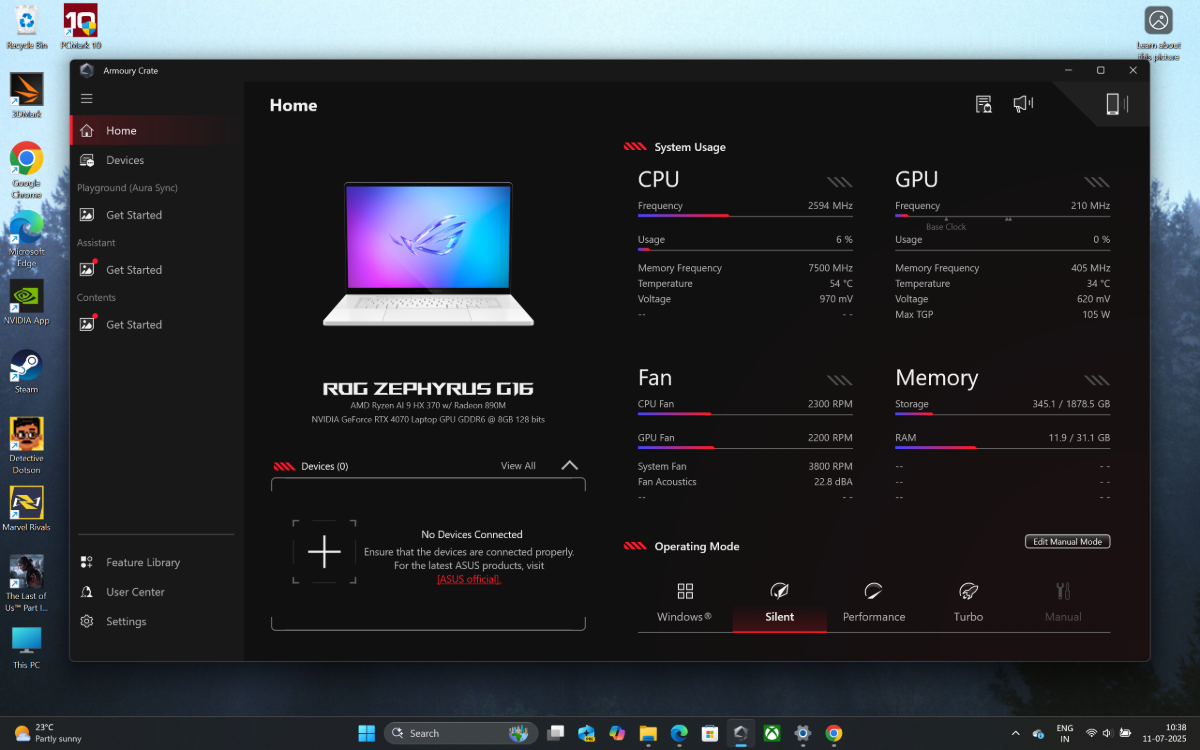Open the hamburger menu to collapse sidebar
The image size is (1200, 750).
86,98
